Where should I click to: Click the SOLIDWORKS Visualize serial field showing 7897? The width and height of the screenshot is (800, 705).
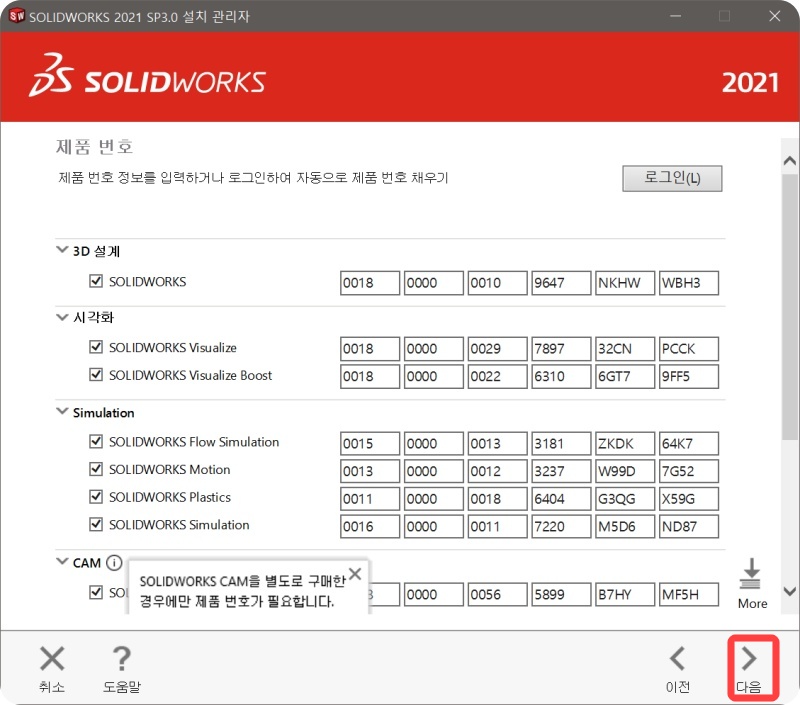click(x=561, y=348)
